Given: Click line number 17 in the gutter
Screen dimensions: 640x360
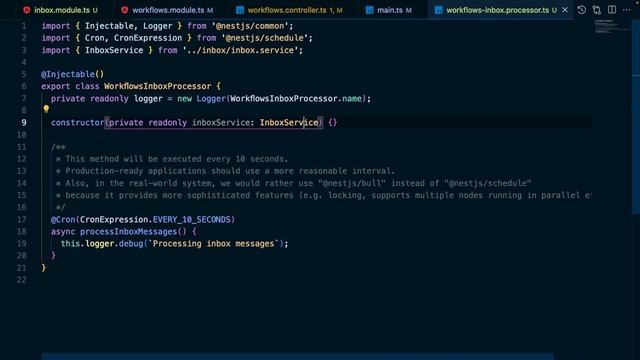Looking at the screenshot, I should 21,220.
